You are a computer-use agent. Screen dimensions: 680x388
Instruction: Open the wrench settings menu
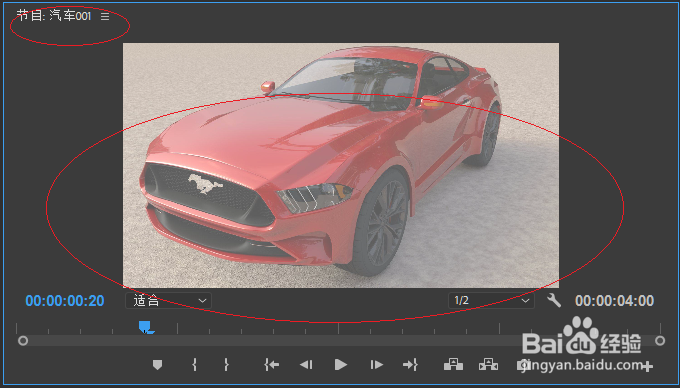click(x=554, y=300)
